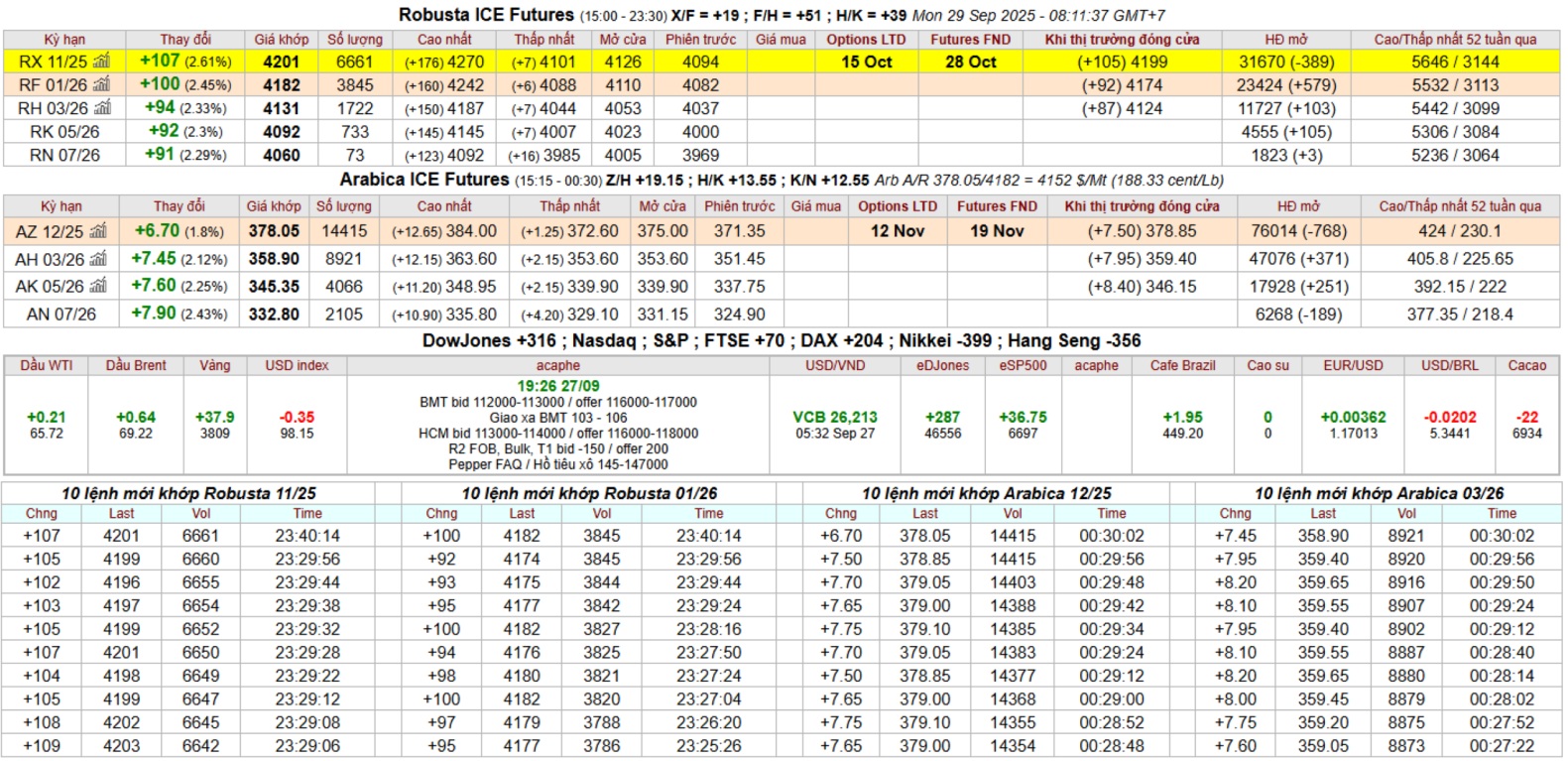Show the chart for RH 03/26 contract
Viewport: 1568px width, 761px height.
pos(102,108)
